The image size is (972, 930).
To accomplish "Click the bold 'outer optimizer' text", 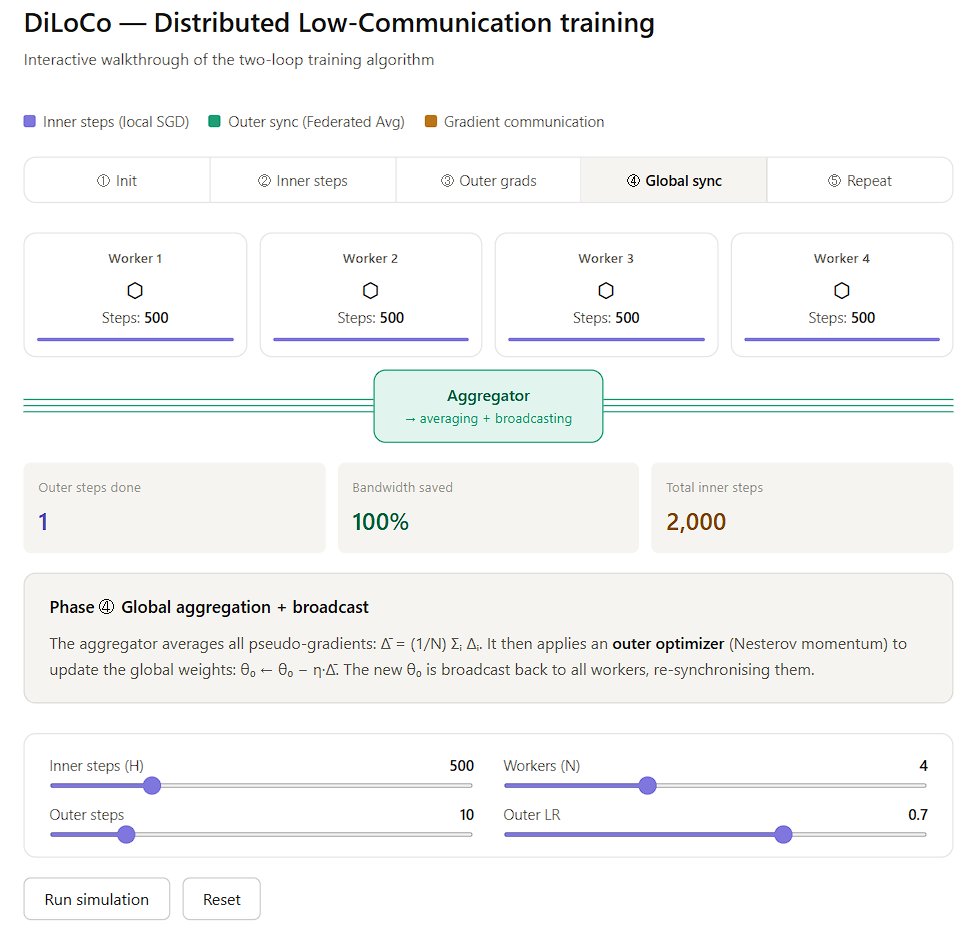I will (668, 644).
